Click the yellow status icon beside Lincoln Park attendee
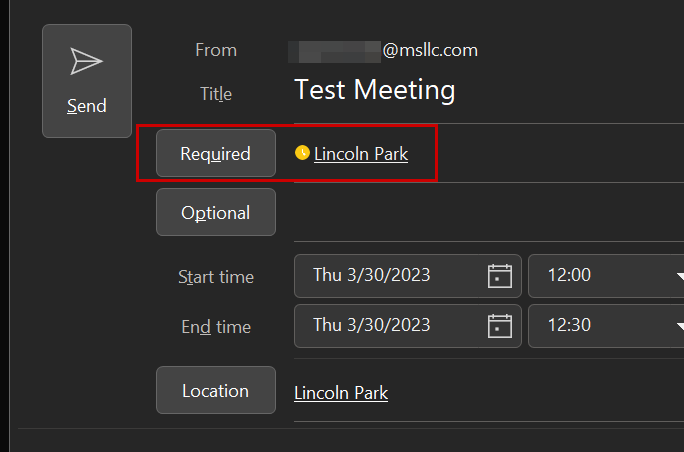Screen dimensions: 684x452 click(x=302, y=153)
